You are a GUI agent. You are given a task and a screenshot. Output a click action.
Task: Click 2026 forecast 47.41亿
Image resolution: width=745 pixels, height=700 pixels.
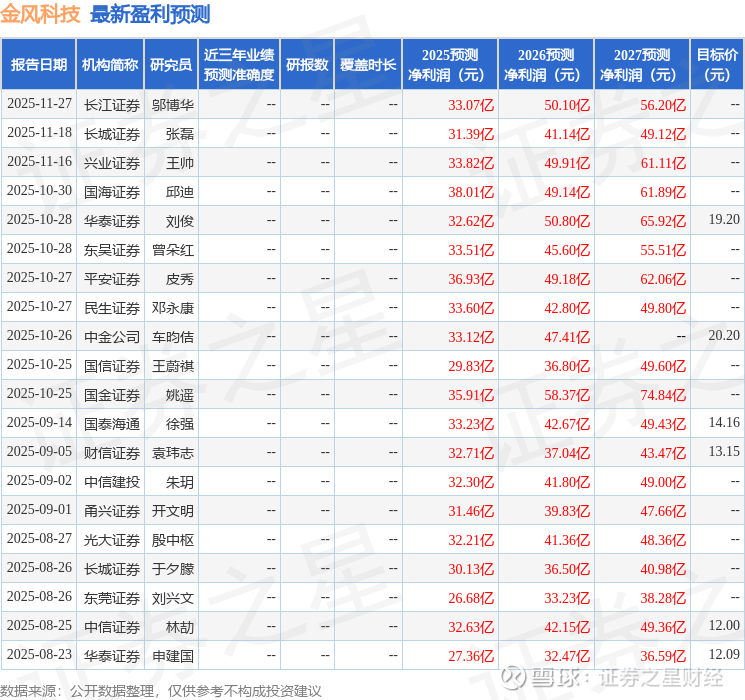tap(567, 337)
